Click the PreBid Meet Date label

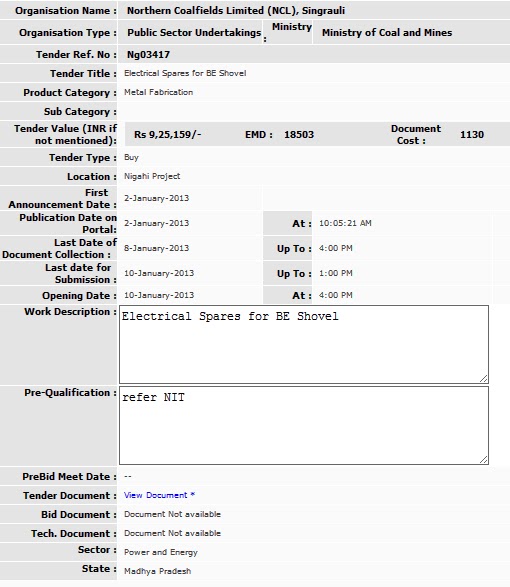[x=69, y=477]
